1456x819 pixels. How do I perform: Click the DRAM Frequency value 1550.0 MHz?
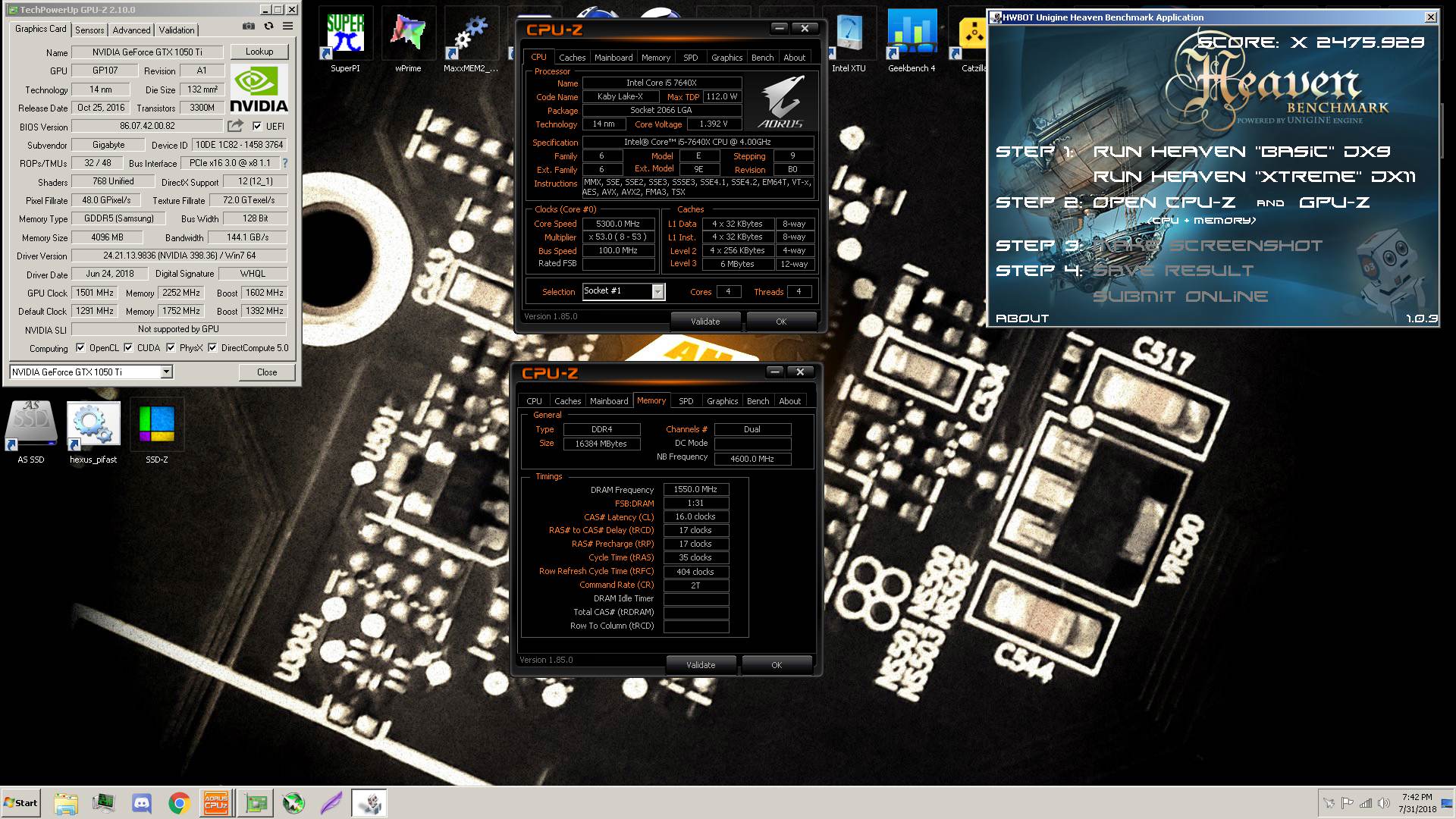[695, 489]
